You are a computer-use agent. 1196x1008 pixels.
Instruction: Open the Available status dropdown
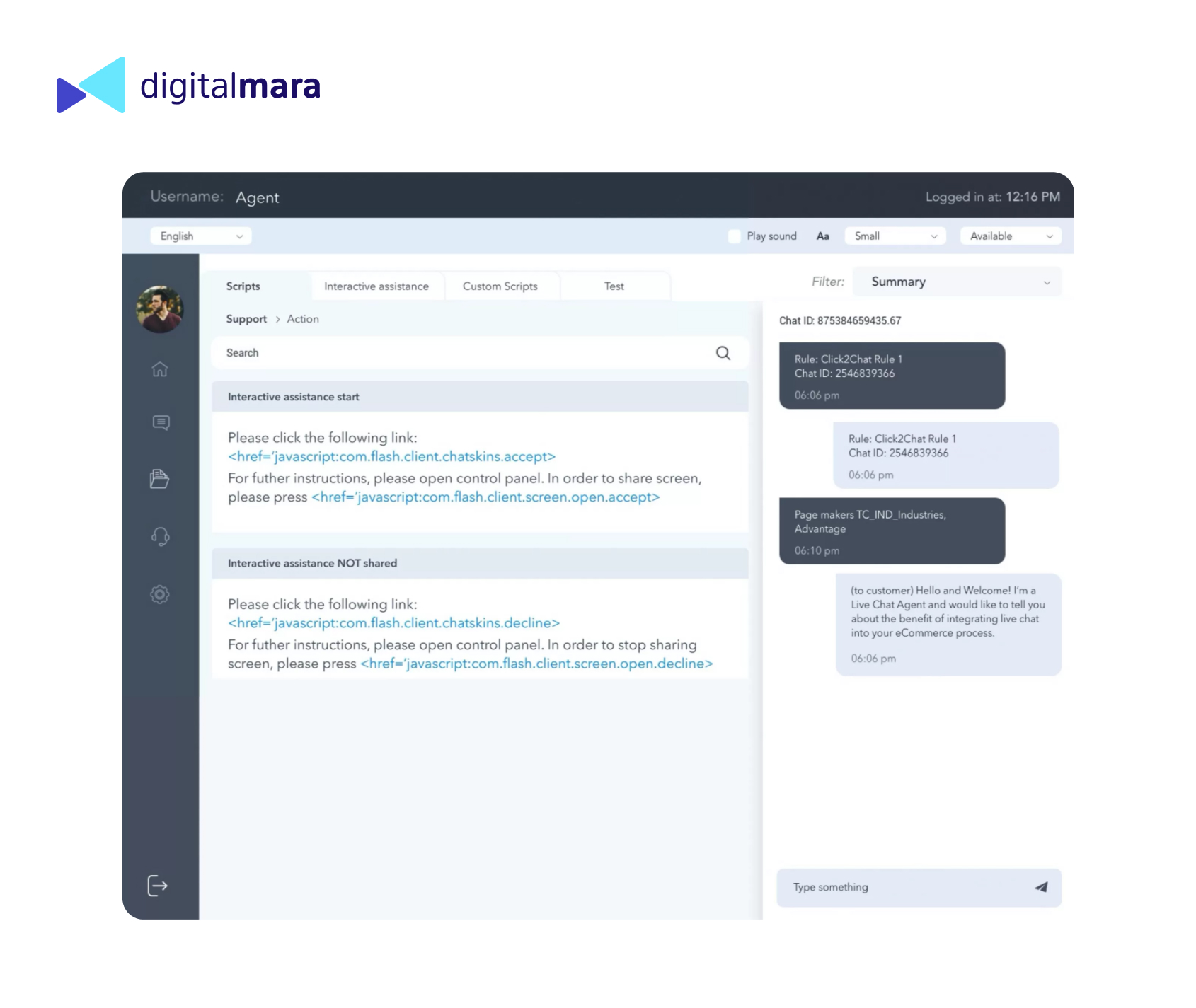[1011, 236]
